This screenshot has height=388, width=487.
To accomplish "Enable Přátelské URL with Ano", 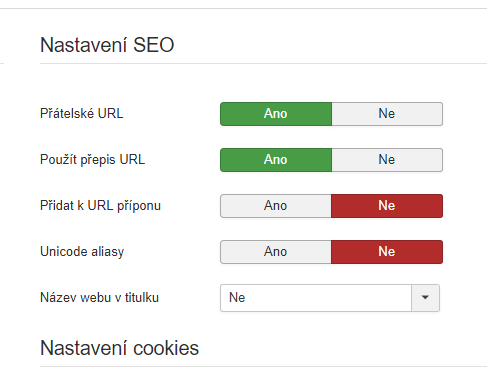I will click(276, 114).
